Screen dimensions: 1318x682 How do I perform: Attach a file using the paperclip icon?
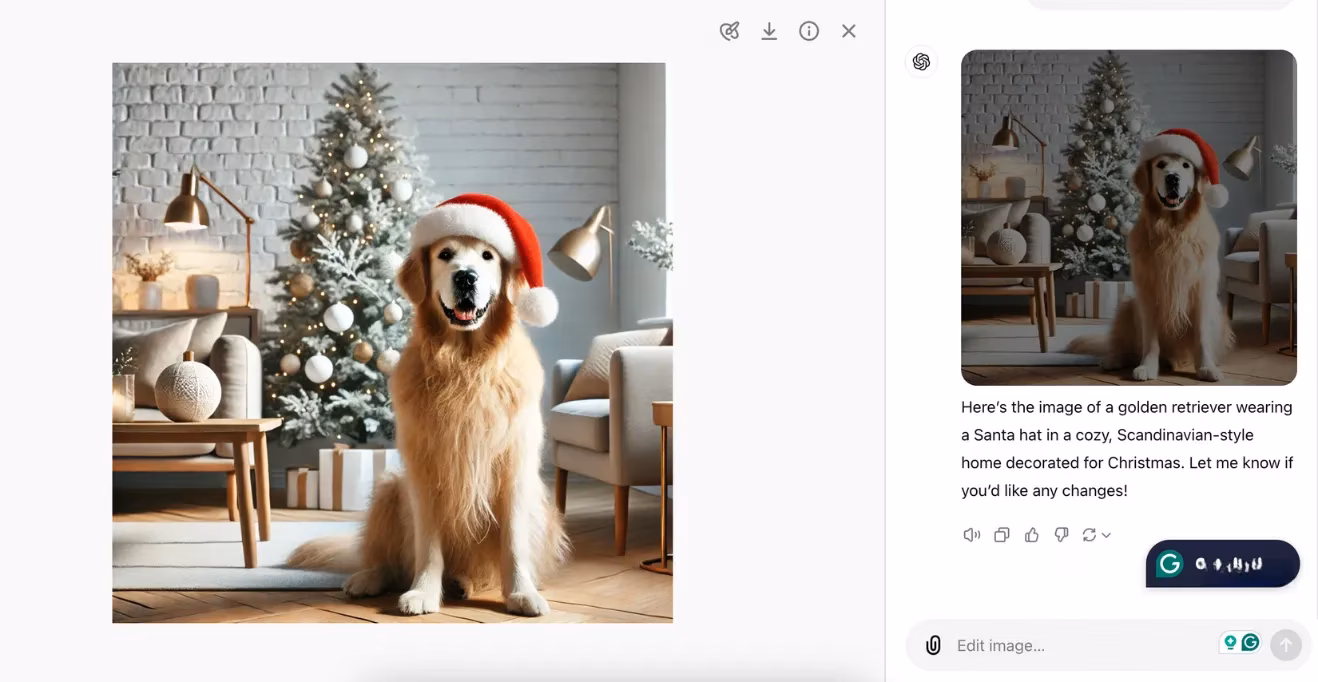click(933, 645)
